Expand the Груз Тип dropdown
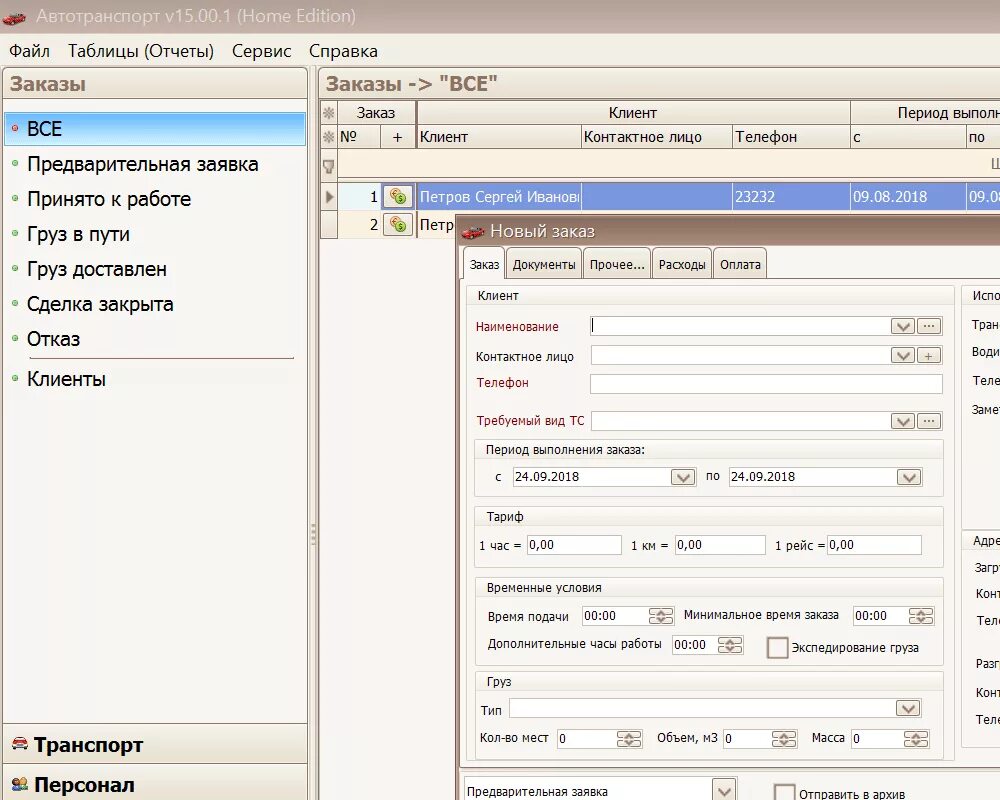Image resolution: width=1000 pixels, height=800 pixels. (908, 708)
